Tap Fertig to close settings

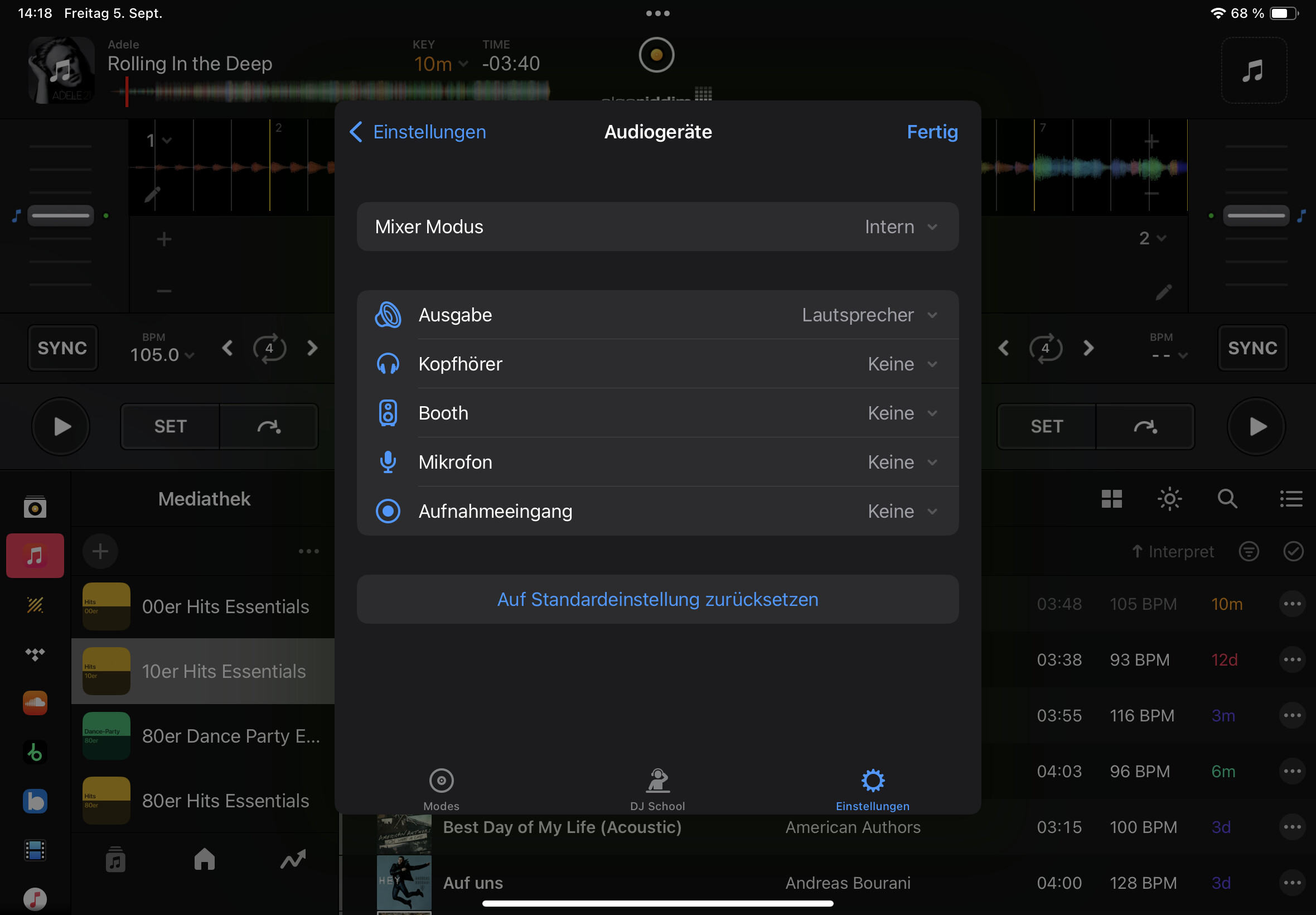coord(932,132)
